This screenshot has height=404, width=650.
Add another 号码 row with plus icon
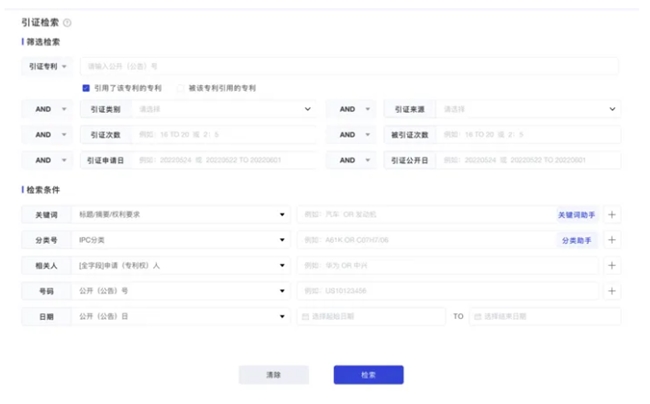[x=612, y=291]
